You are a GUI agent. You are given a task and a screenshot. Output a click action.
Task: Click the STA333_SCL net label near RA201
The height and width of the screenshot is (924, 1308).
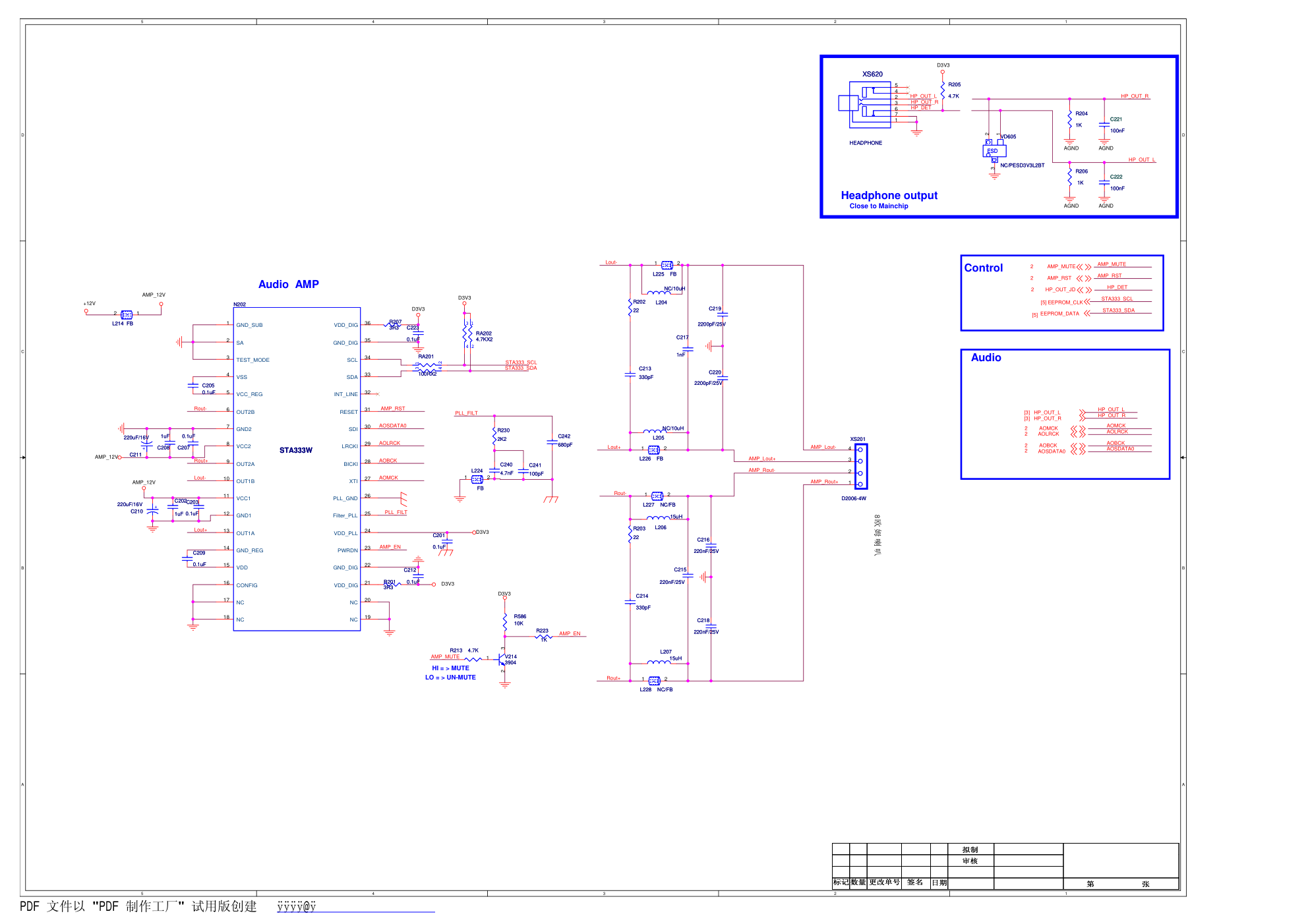click(521, 362)
